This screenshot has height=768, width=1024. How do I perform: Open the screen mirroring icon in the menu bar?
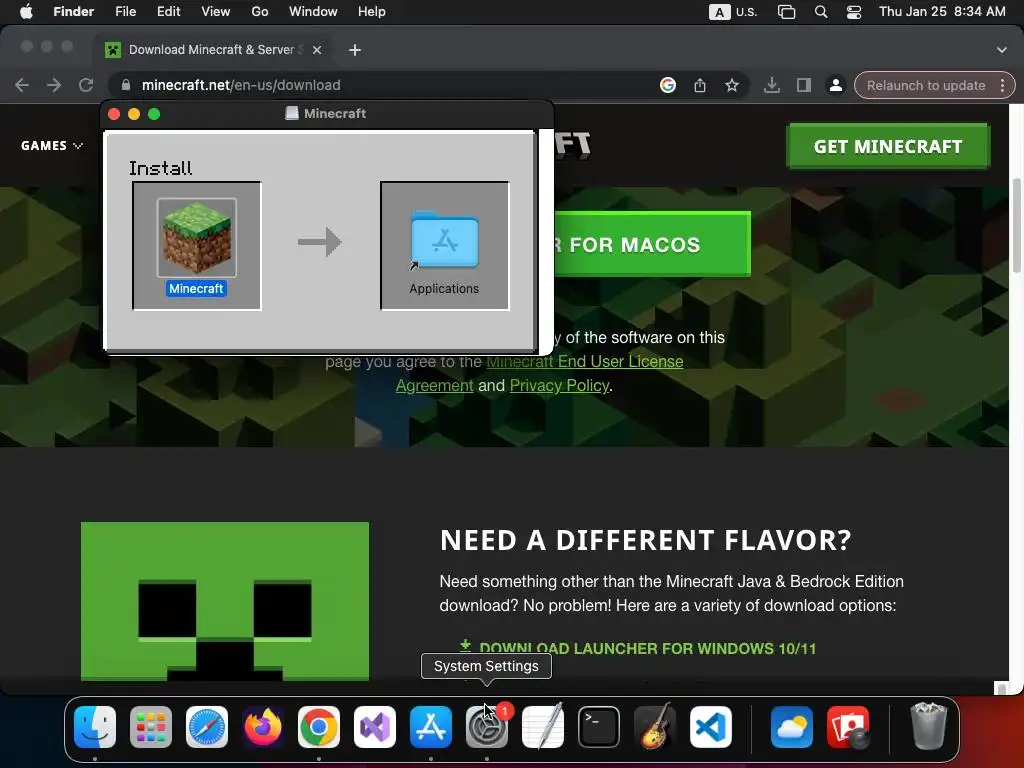[786, 12]
